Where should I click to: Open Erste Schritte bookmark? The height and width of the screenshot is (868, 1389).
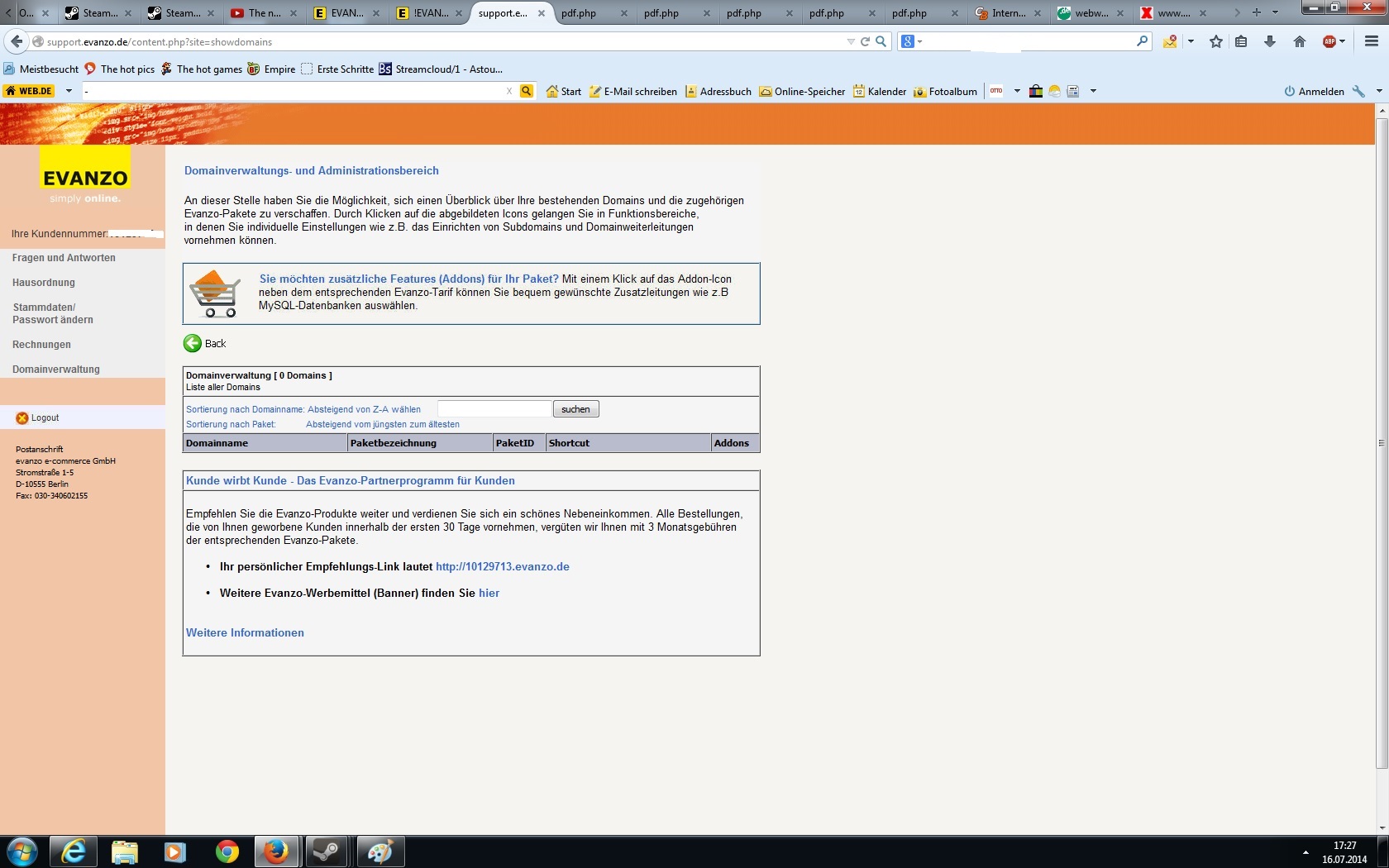click(x=337, y=69)
